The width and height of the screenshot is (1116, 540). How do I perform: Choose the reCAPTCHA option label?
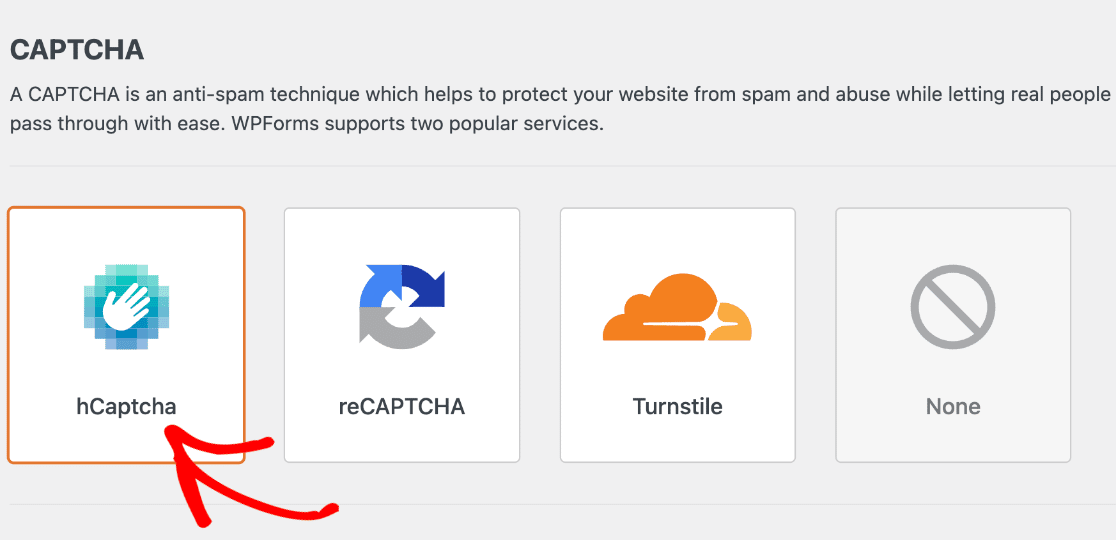(402, 407)
